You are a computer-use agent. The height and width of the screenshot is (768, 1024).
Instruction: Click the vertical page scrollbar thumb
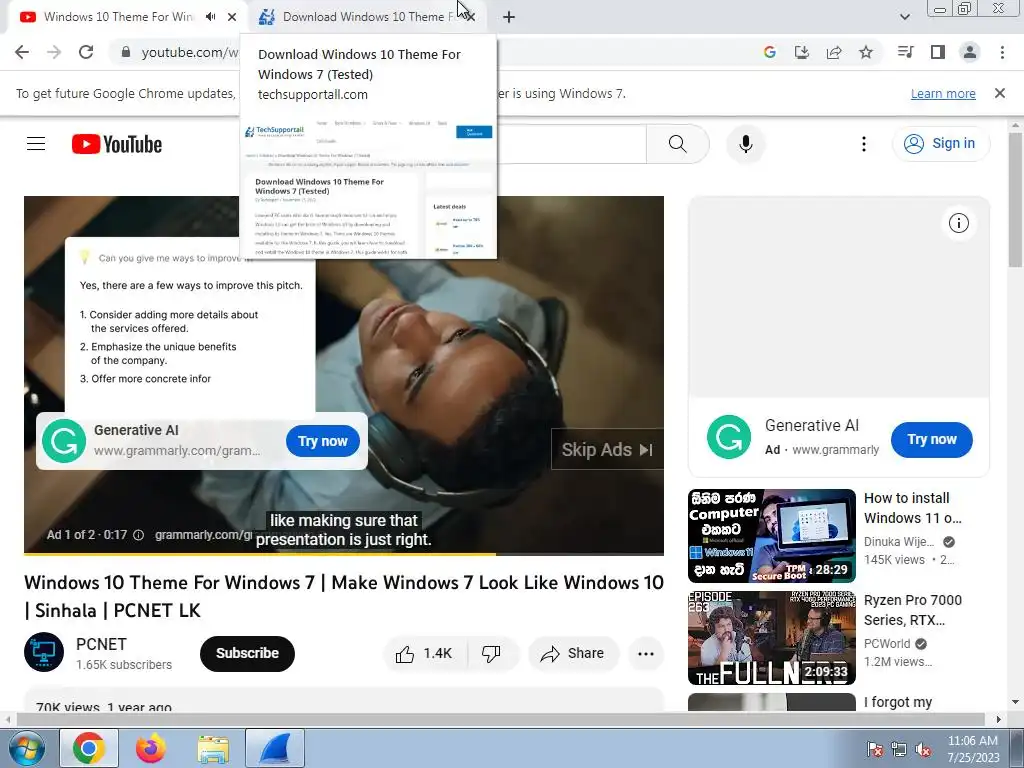(x=1015, y=199)
